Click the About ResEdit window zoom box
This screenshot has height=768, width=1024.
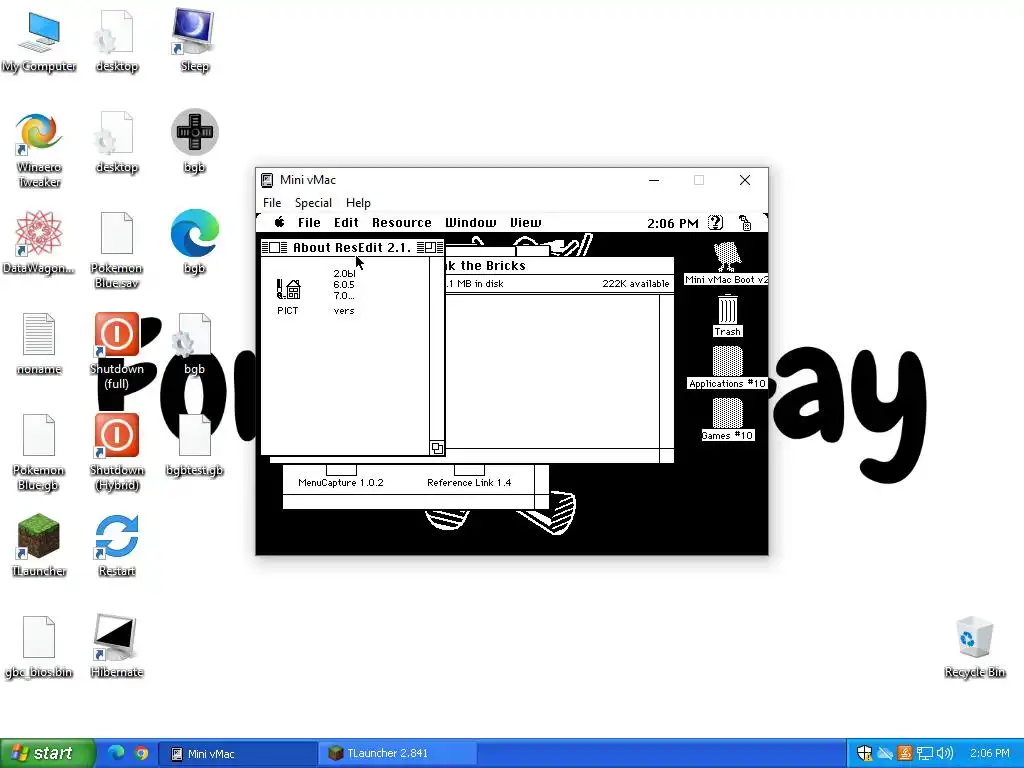(430, 248)
